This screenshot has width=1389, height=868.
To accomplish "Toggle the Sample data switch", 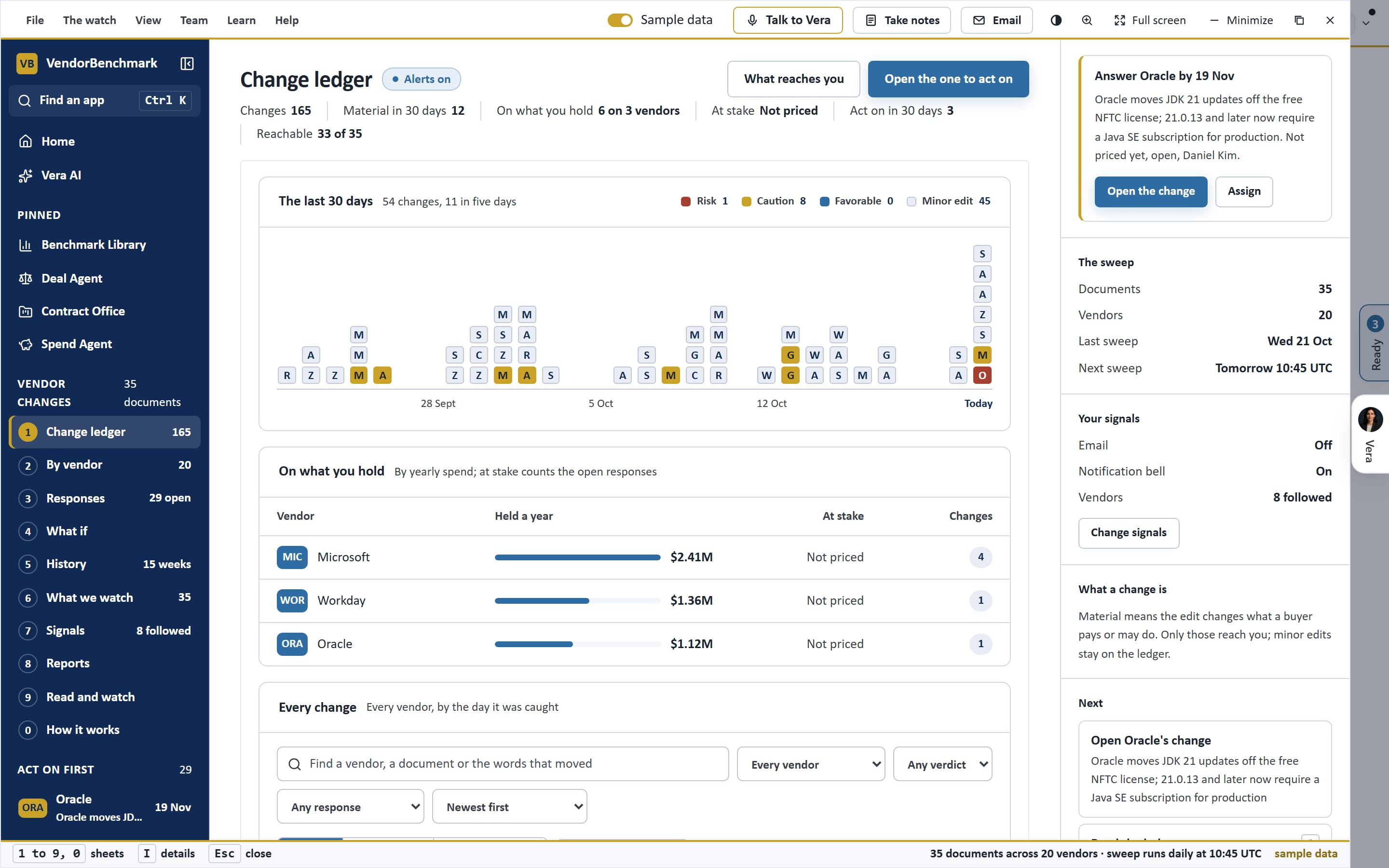I will click(x=620, y=20).
